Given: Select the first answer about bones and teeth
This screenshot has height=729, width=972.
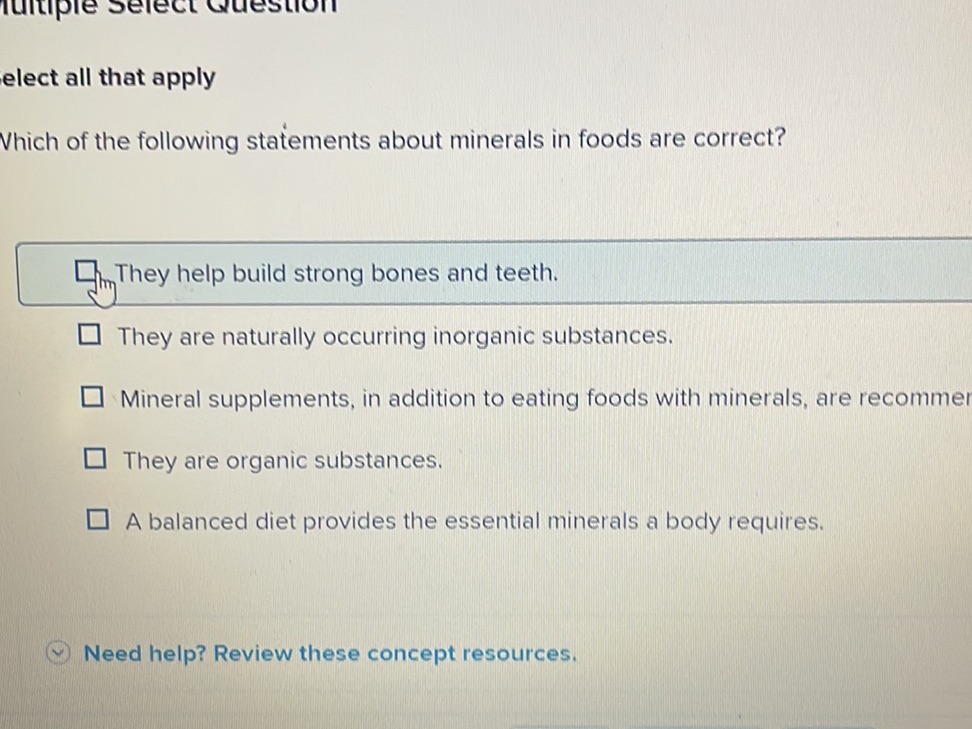Looking at the screenshot, I should click(x=337, y=272).
